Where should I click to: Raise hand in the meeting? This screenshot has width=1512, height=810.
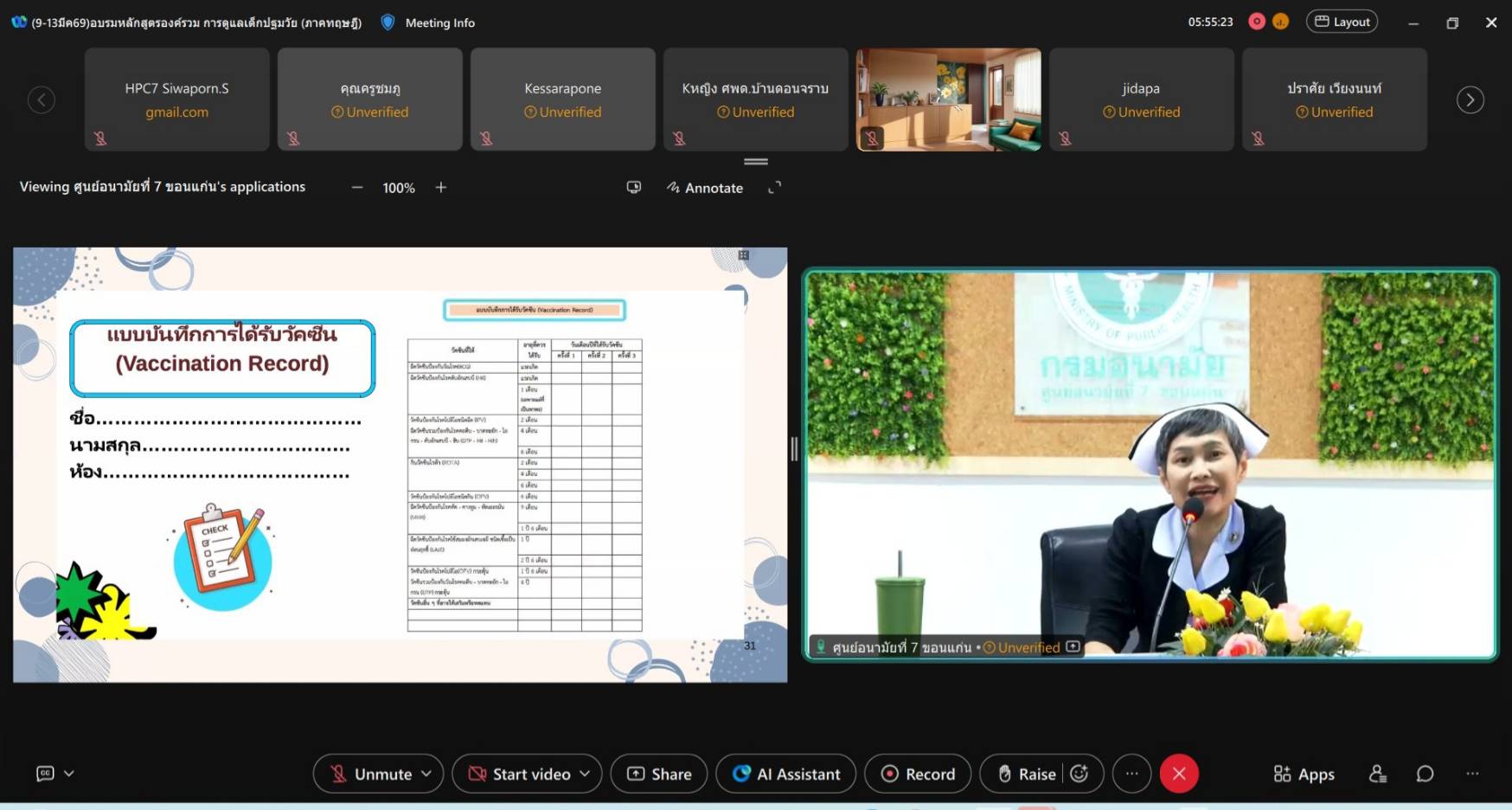pos(1027,774)
